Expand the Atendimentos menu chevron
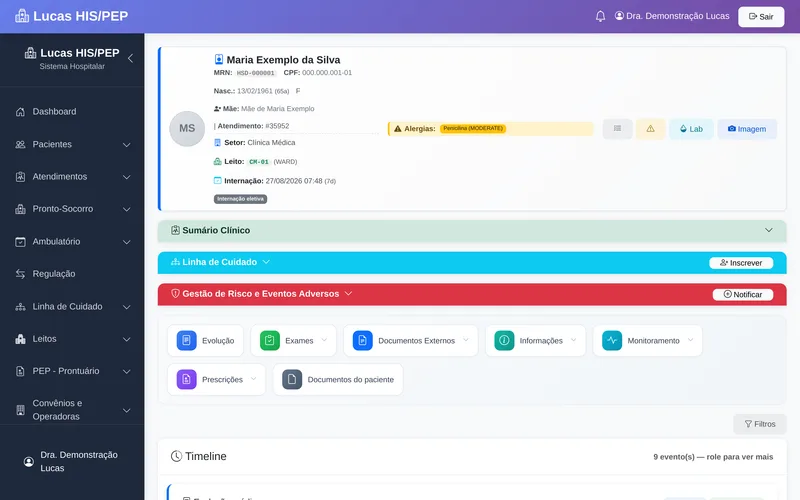The image size is (800, 500). click(127, 177)
